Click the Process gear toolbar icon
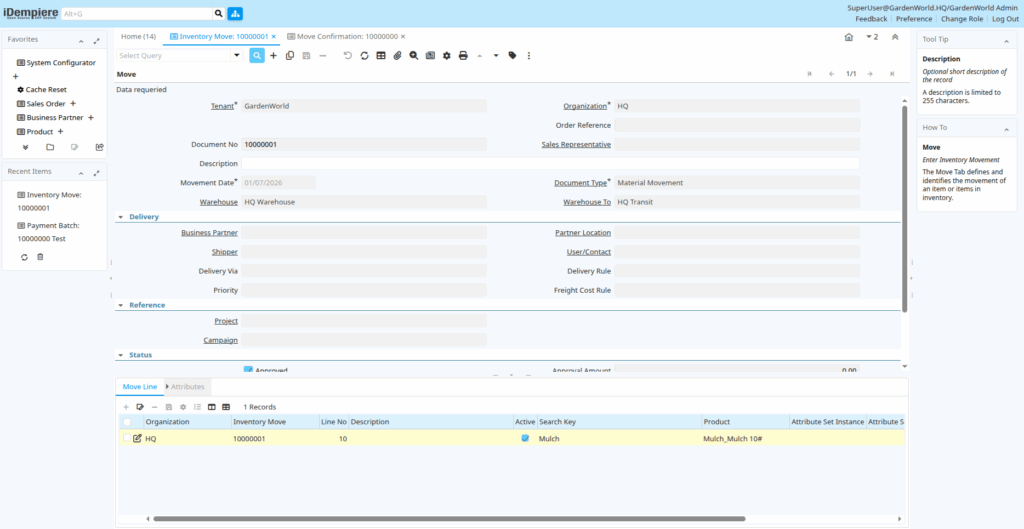The height and width of the screenshot is (529, 1024). click(x=447, y=56)
